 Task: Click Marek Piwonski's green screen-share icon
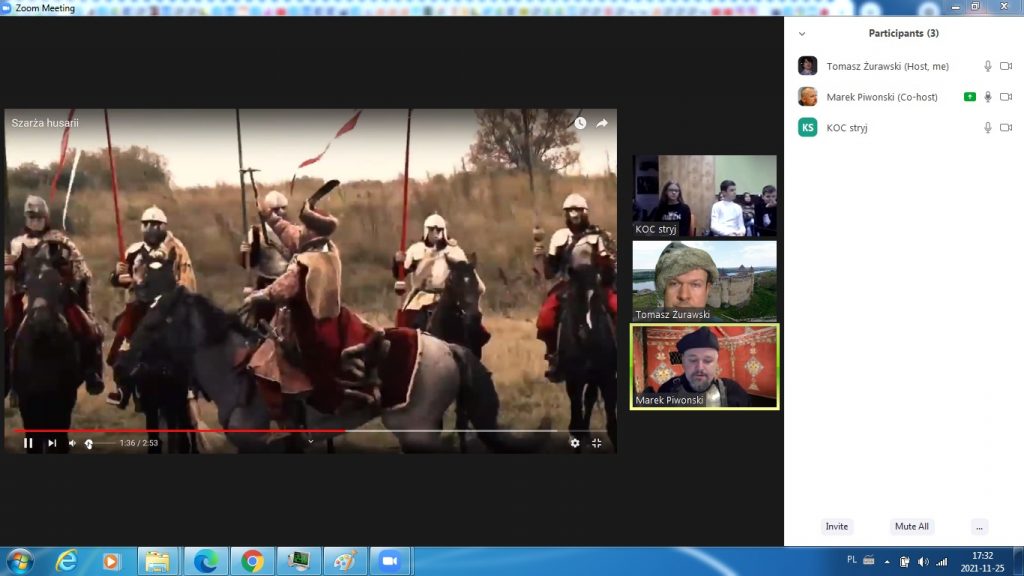(969, 97)
